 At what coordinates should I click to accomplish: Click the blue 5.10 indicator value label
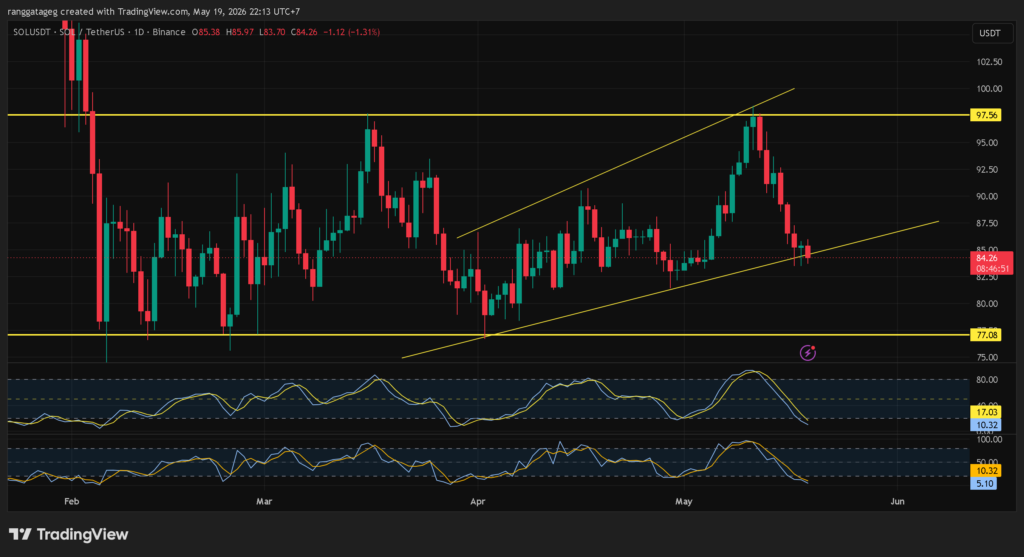tap(984, 484)
